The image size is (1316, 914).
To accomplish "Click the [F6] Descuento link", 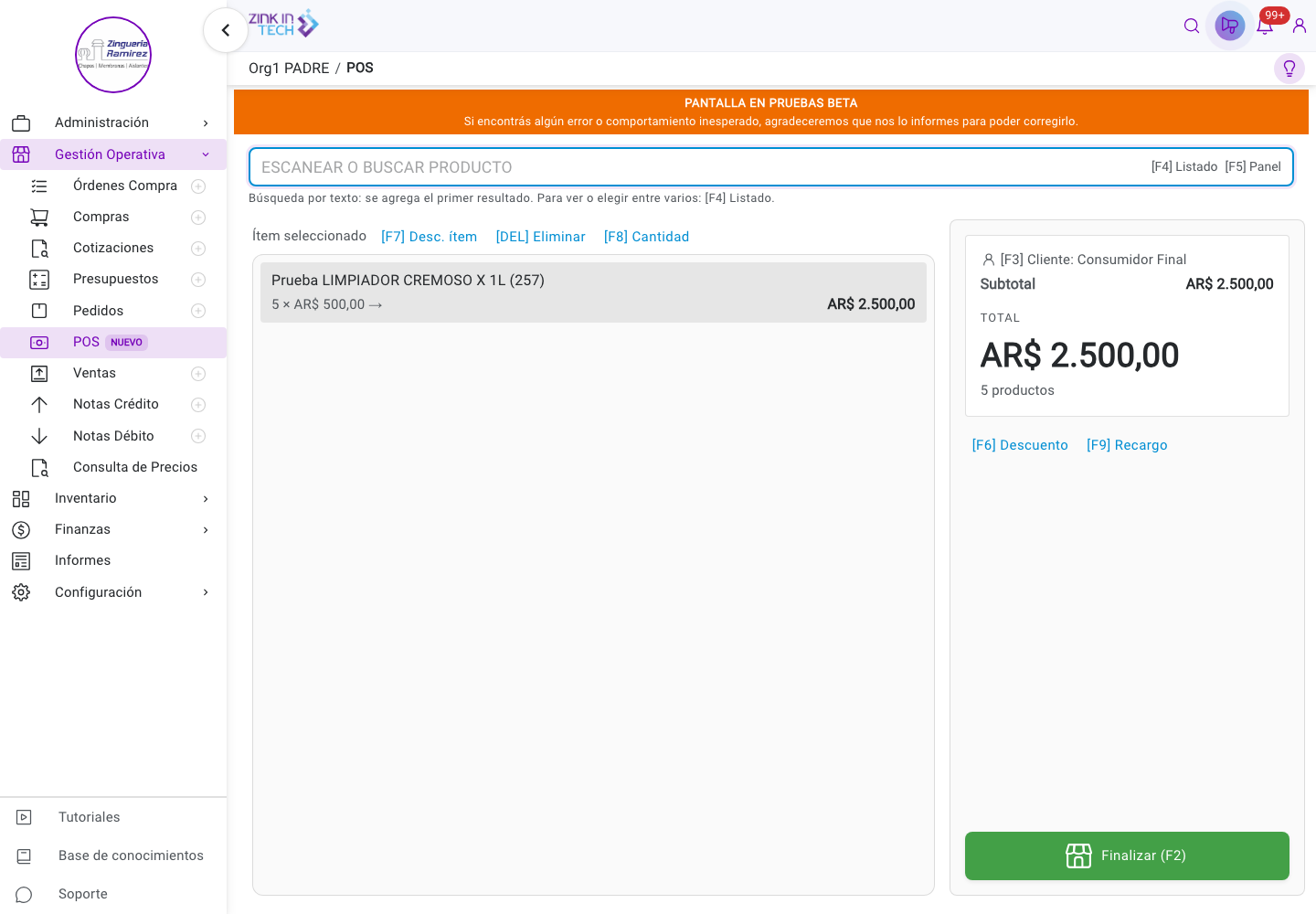I will tap(1020, 445).
